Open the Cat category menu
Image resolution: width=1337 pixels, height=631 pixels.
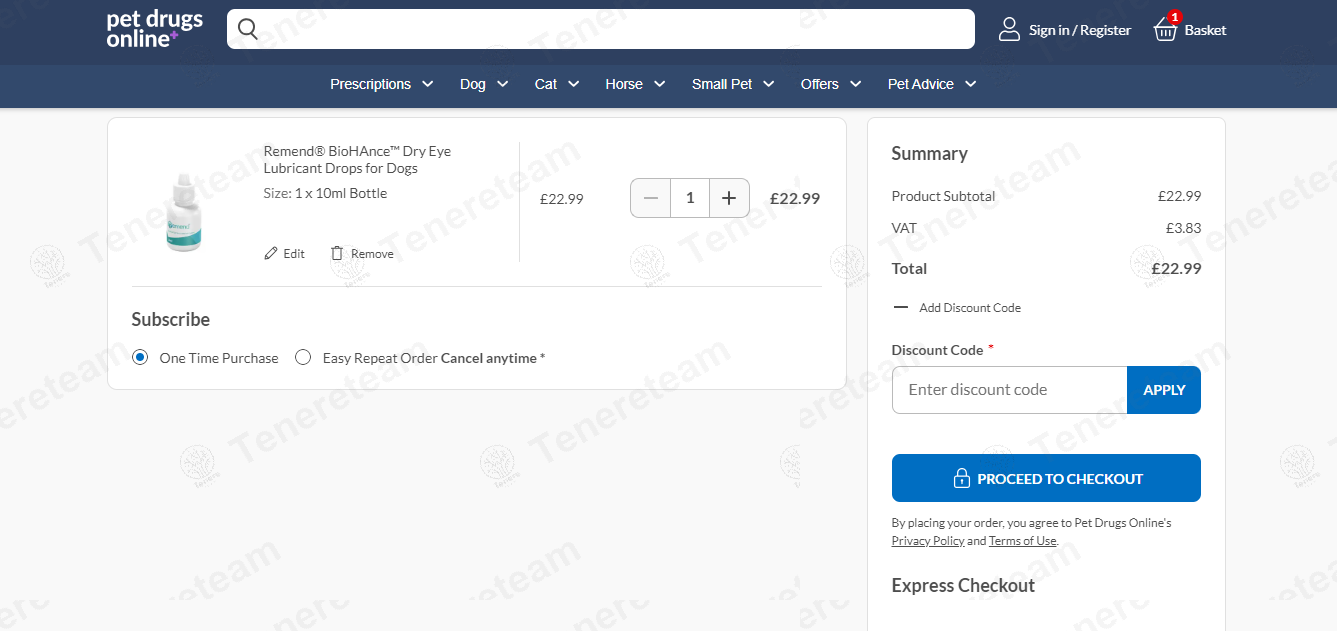(x=557, y=84)
